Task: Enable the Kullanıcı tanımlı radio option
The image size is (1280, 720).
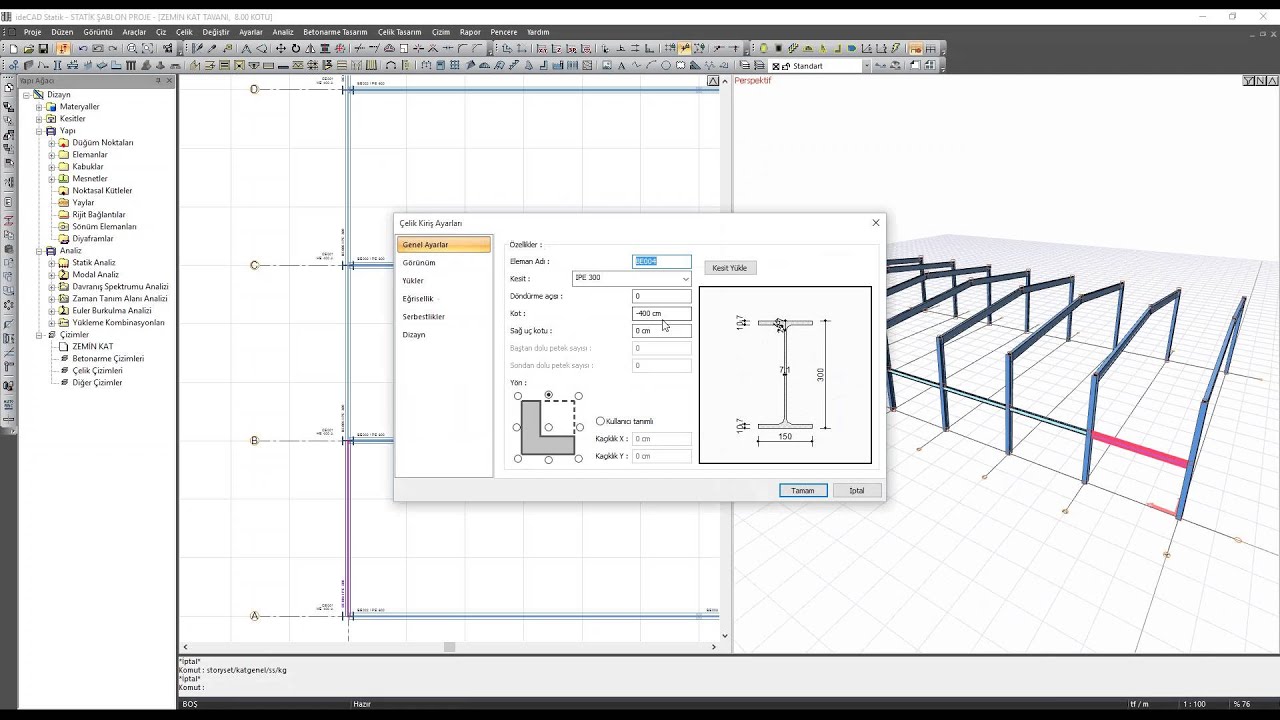Action: pyautogui.click(x=600, y=421)
